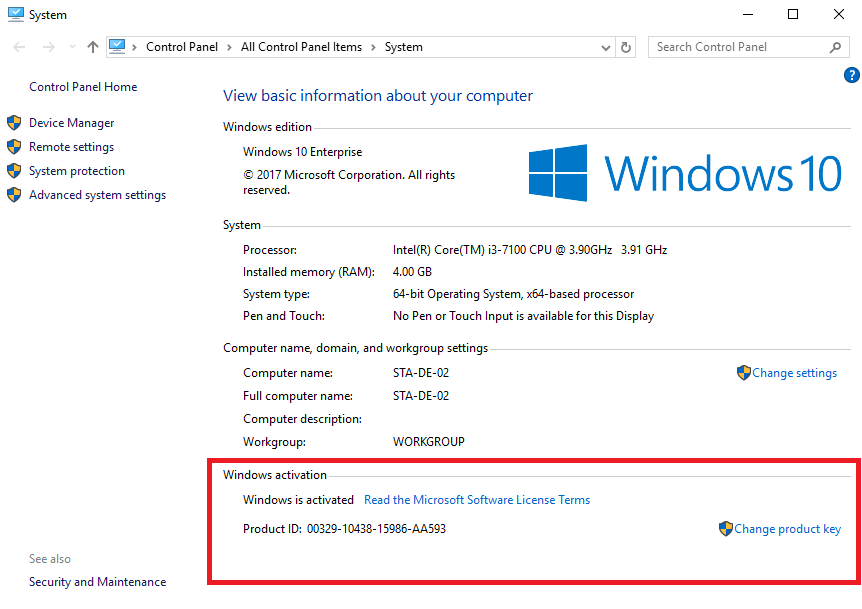Click System in the breadcrumb path

coord(403,46)
